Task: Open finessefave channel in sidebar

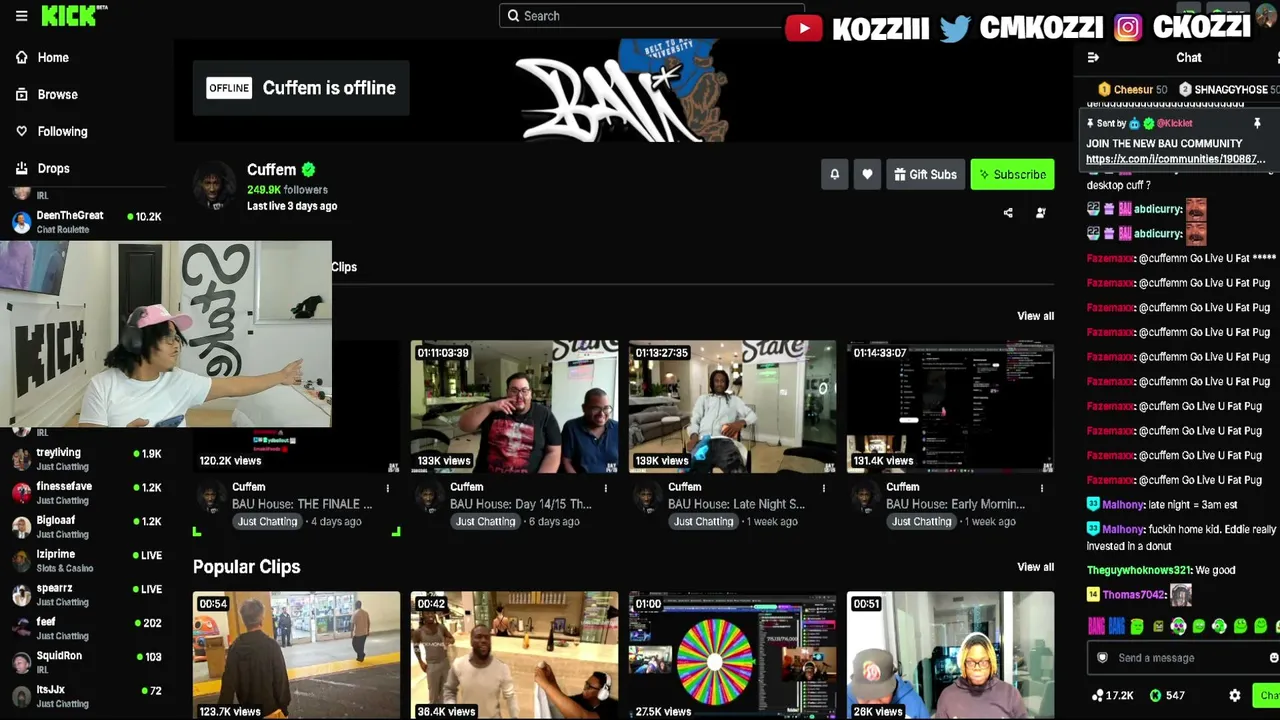Action: [x=86, y=493]
